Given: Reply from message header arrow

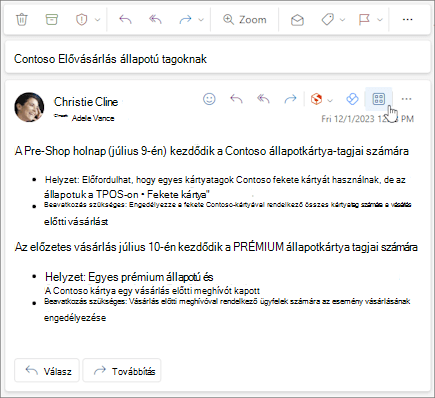Looking at the screenshot, I should (236, 99).
